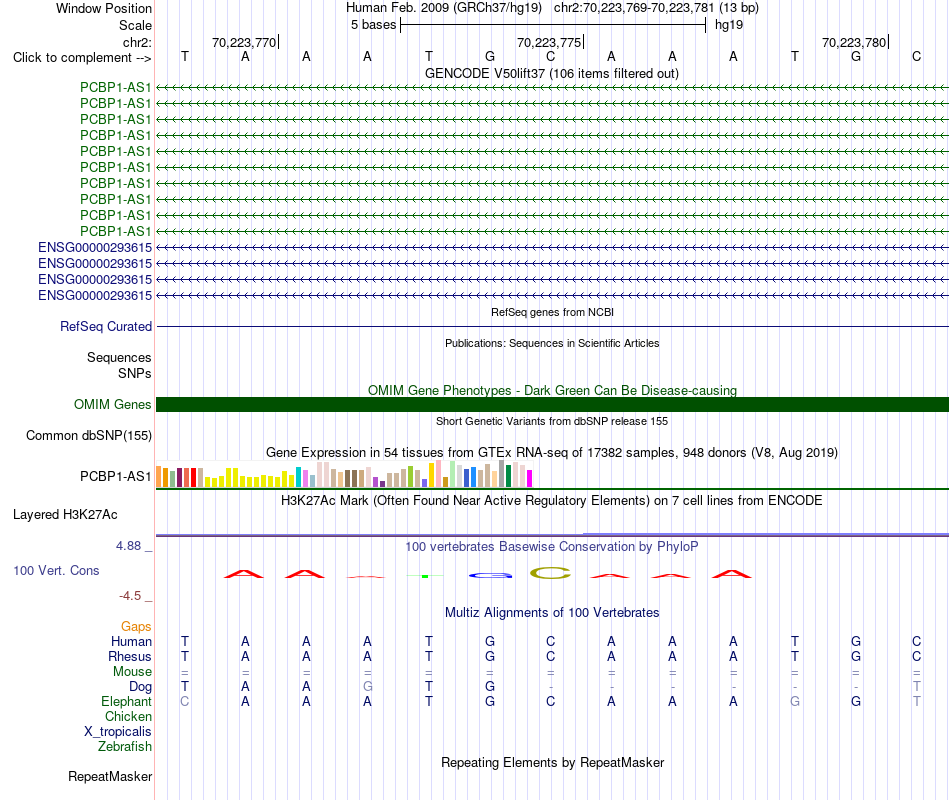Click the Layered H3K27Ac label
The width and height of the screenshot is (950, 800).
[65, 515]
